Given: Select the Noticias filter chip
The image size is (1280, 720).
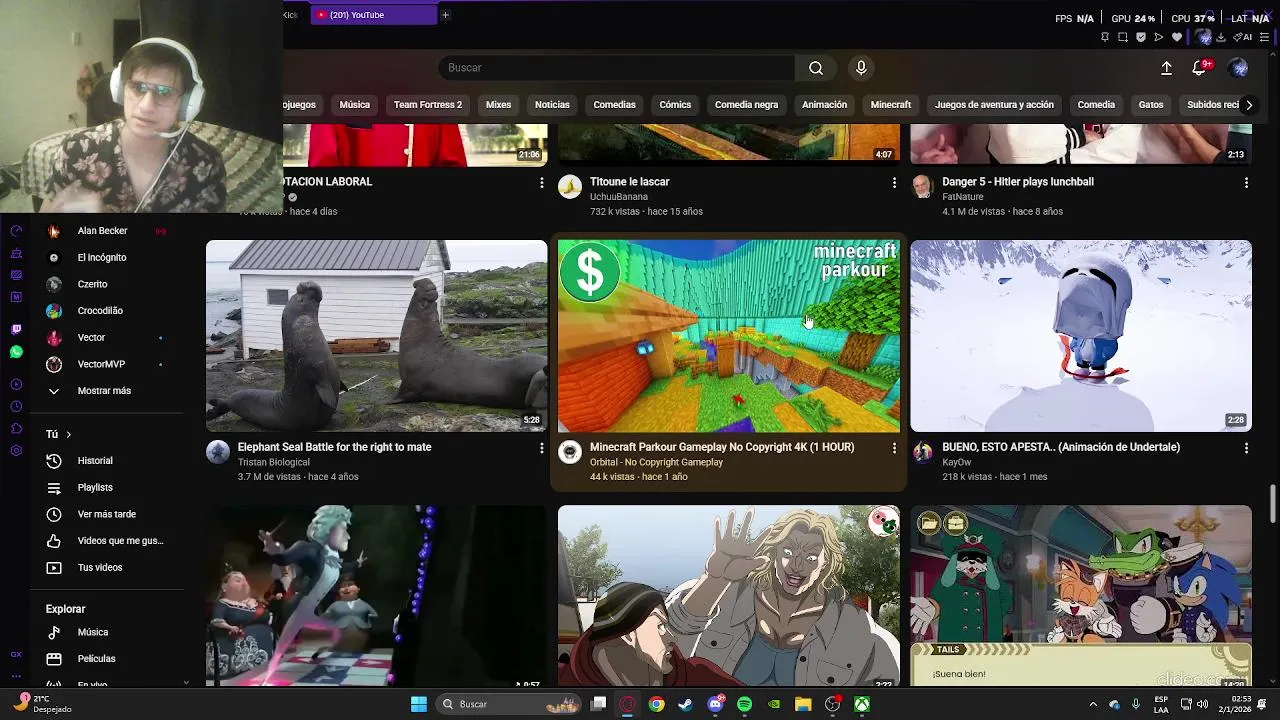Looking at the screenshot, I should click(x=552, y=105).
